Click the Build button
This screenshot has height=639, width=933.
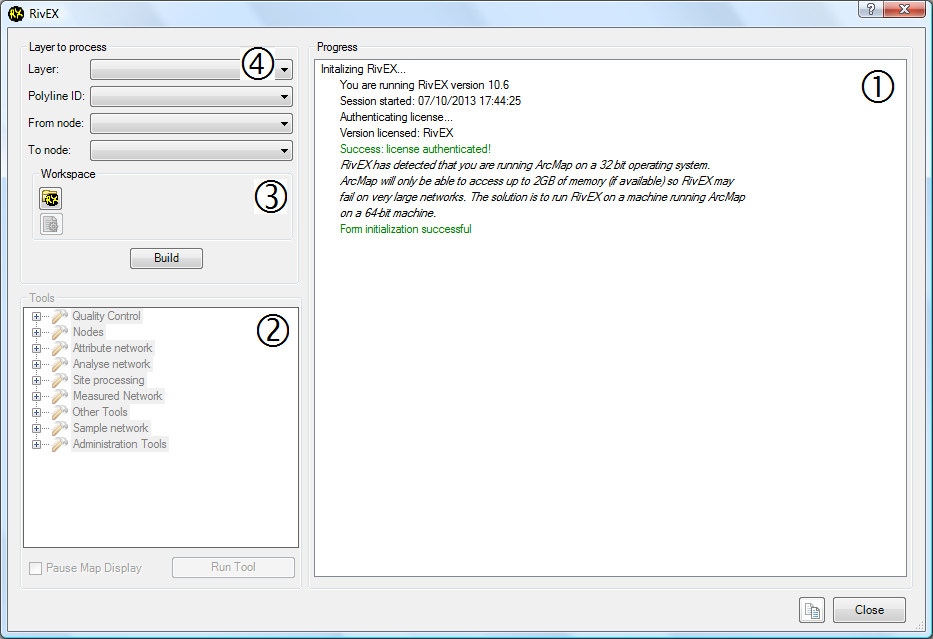(167, 258)
